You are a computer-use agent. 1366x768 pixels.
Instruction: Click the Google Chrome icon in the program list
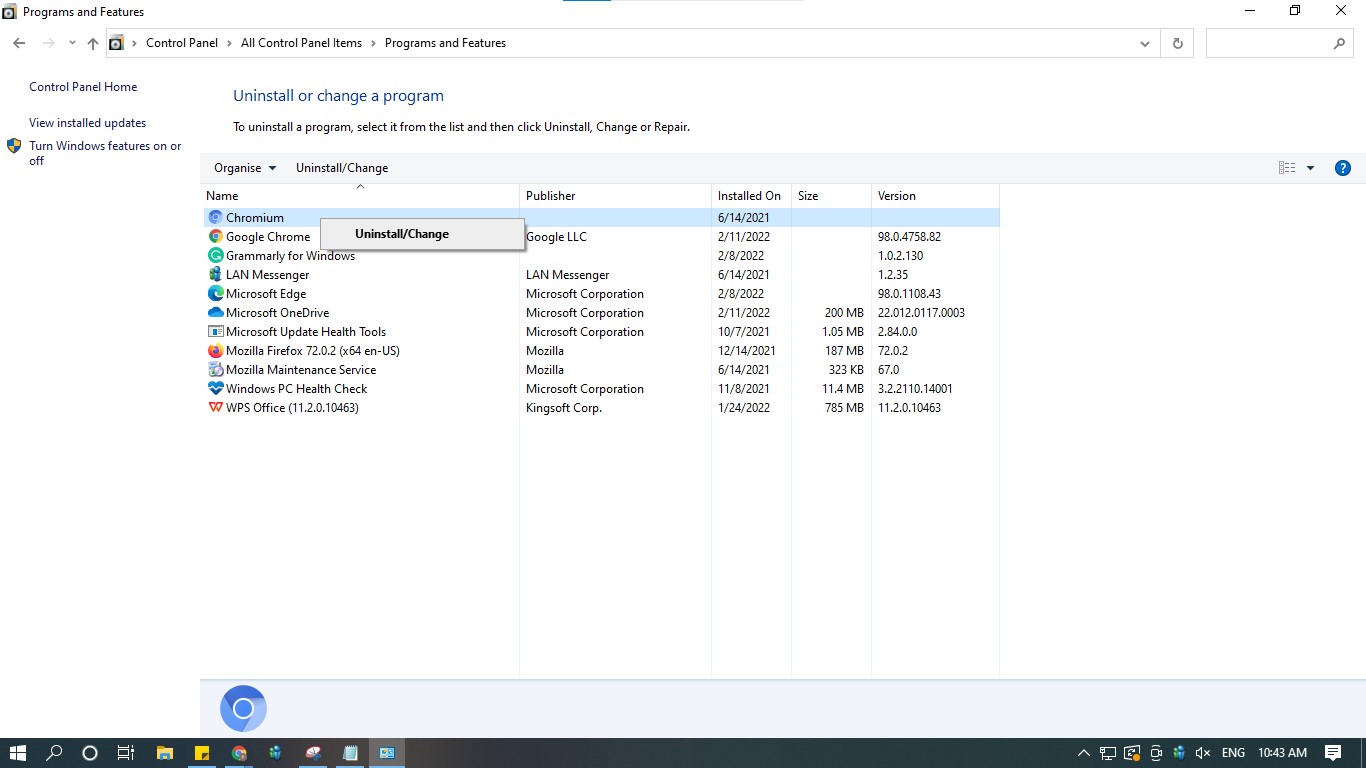[x=215, y=237]
